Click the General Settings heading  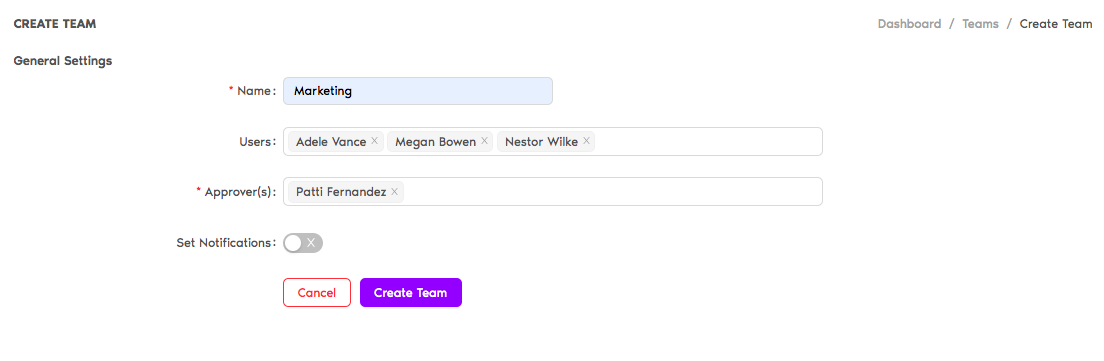coord(63,61)
